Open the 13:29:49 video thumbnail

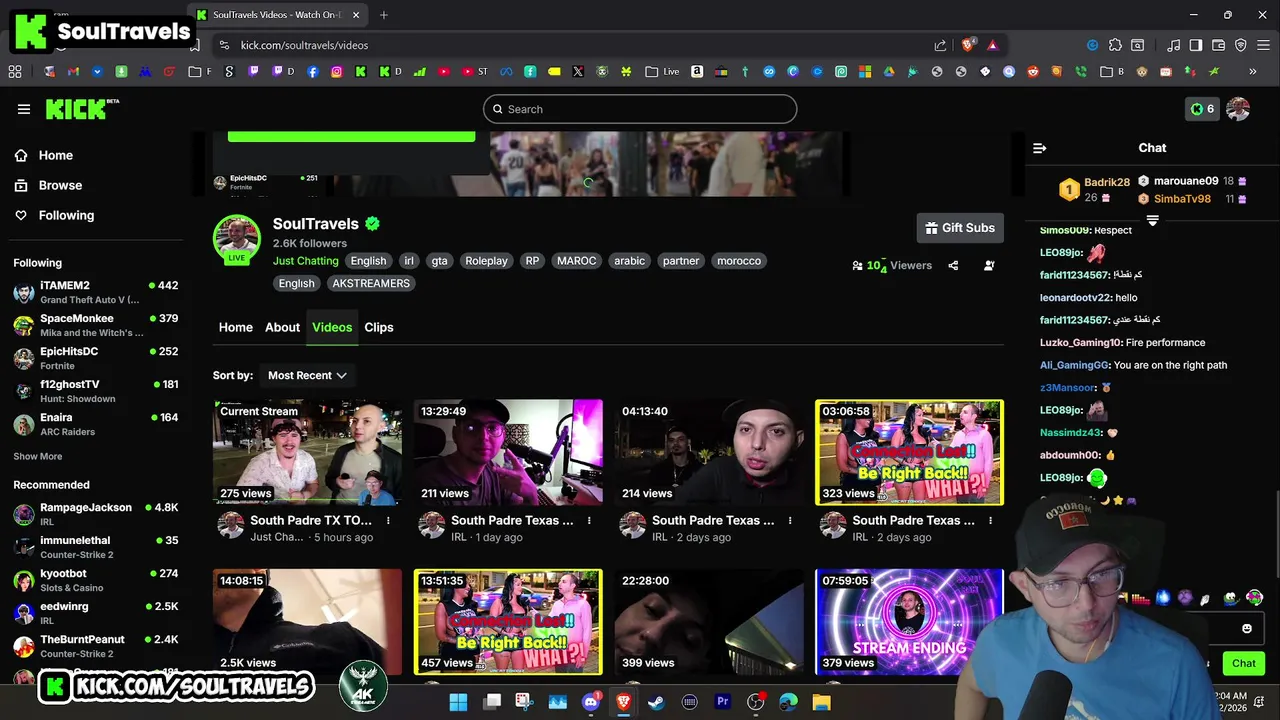[508, 452]
